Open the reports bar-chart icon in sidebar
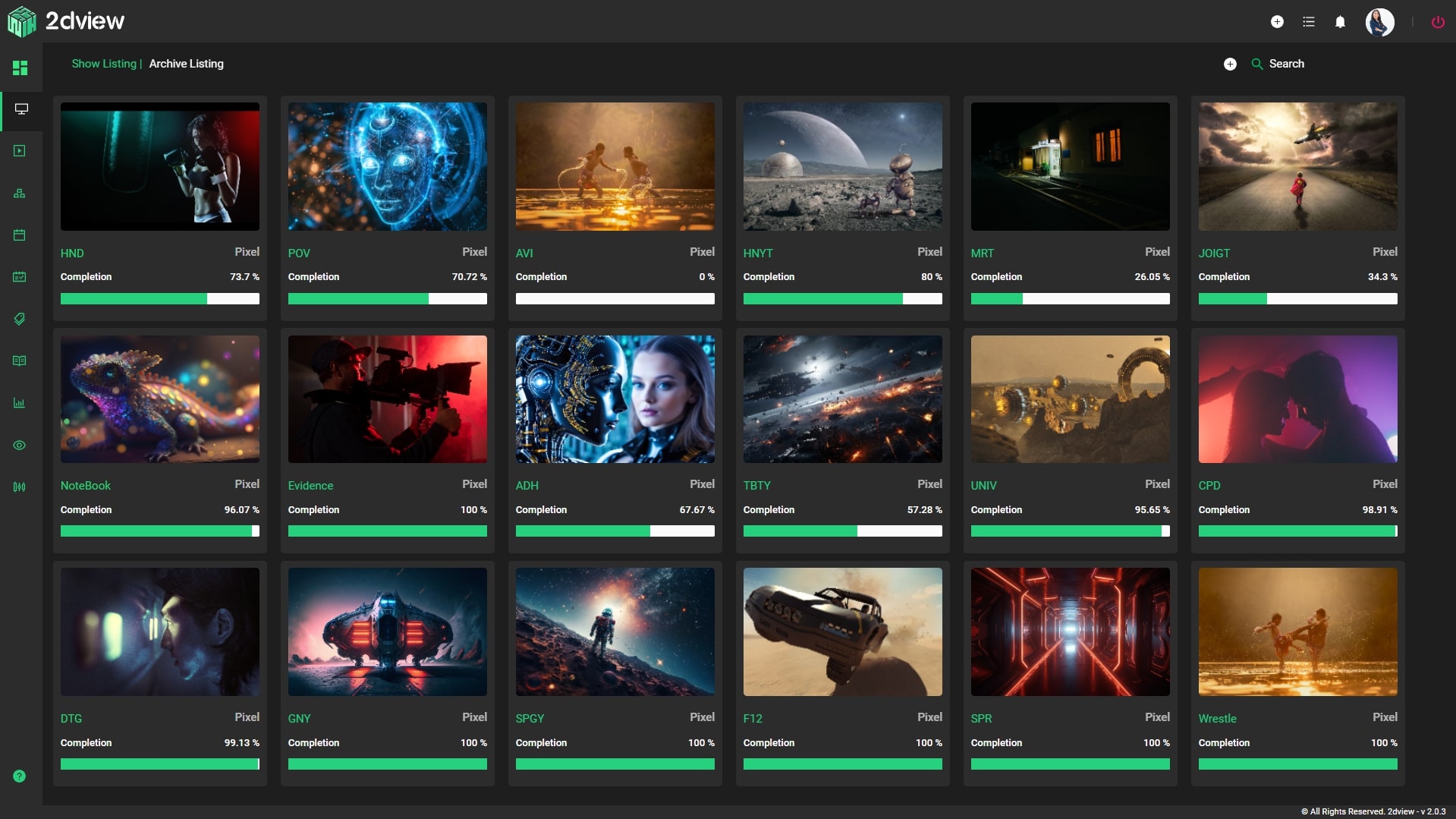1456x819 pixels. 20,403
